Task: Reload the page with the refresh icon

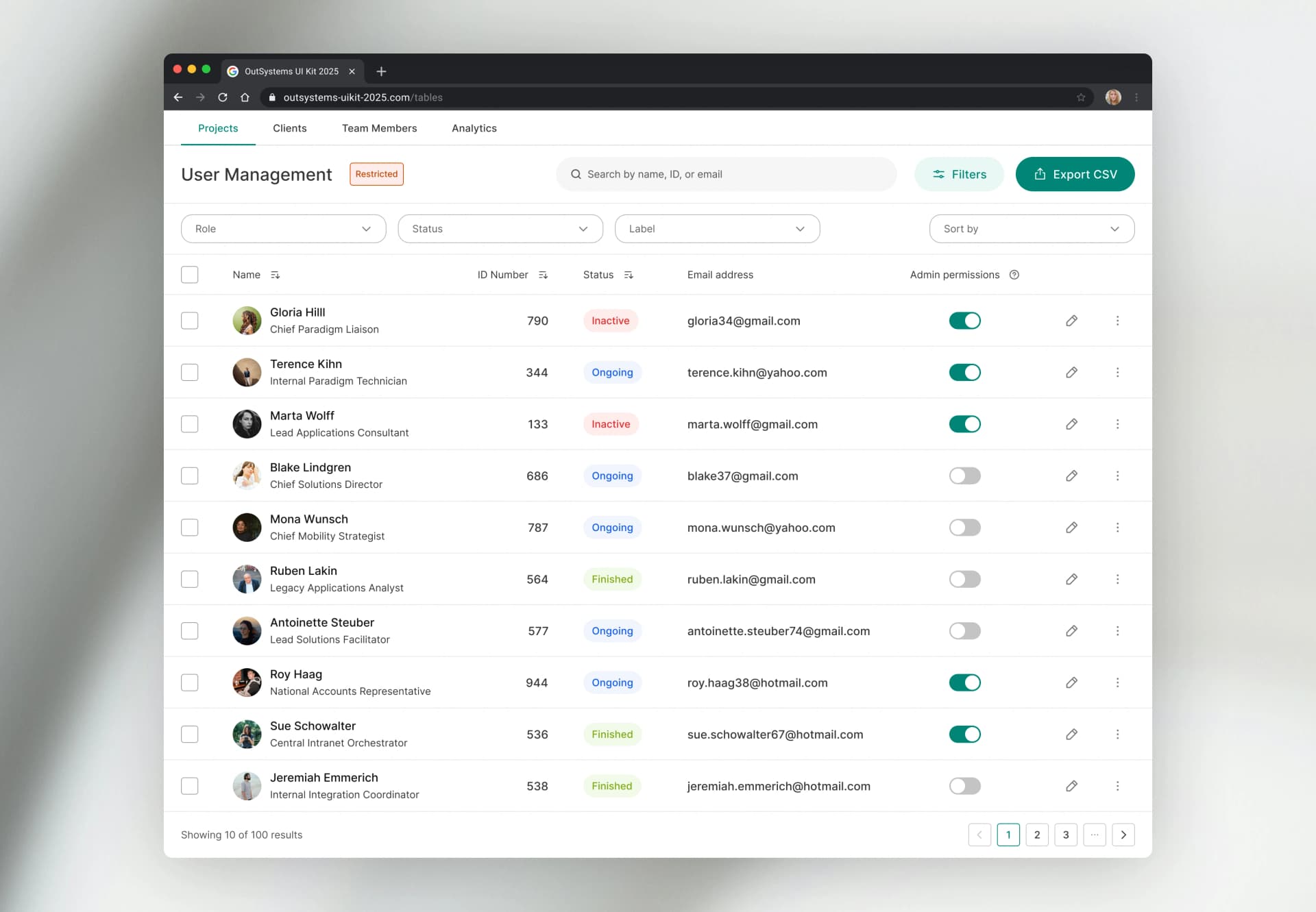Action: pos(223,97)
